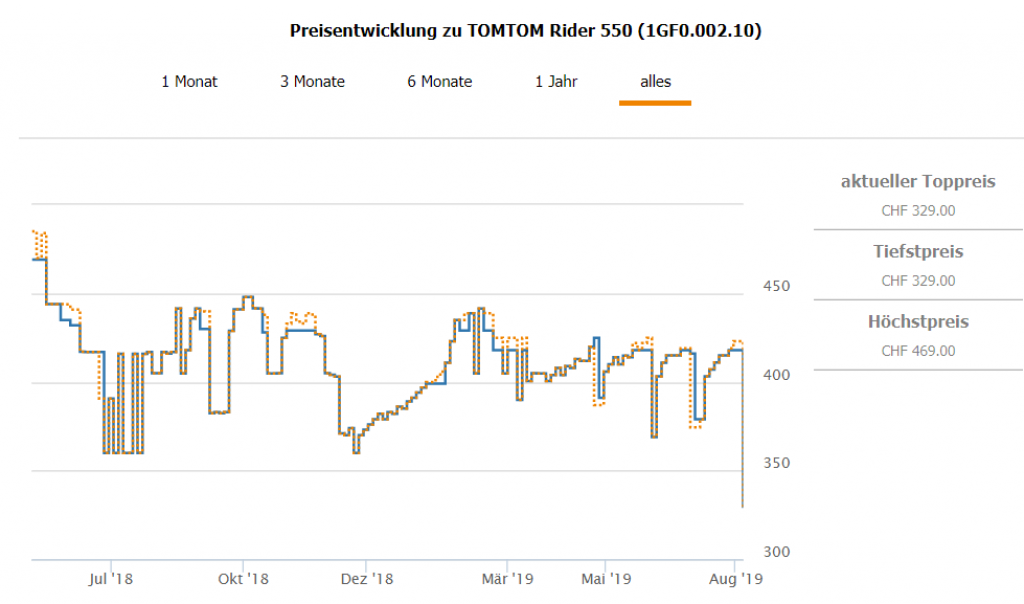The width and height of the screenshot is (1024, 604).
Task: Click the 'aktueller Toppreis' heading
Action: [x=918, y=181]
